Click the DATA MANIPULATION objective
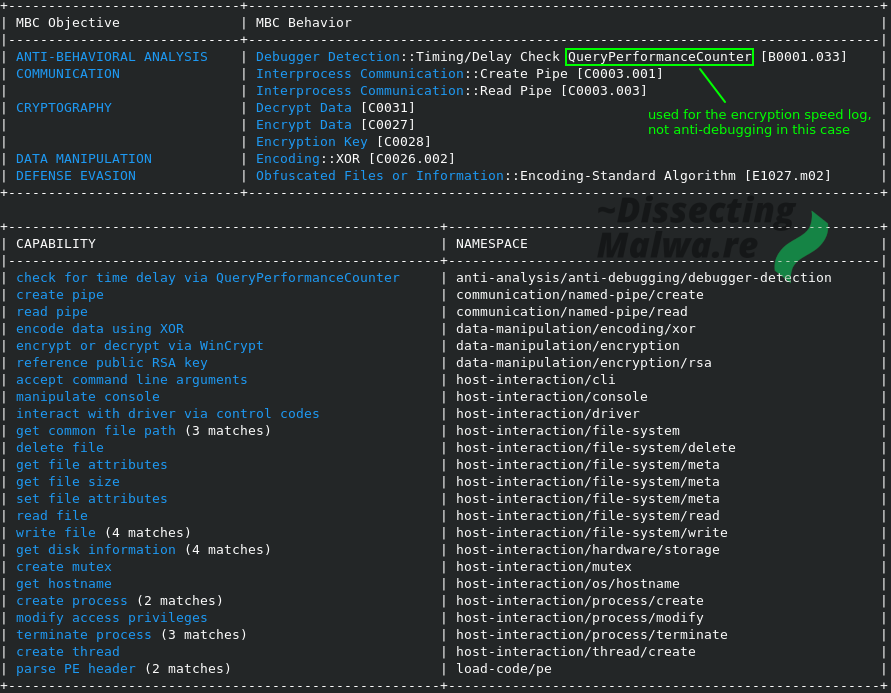The image size is (891, 693). point(84,158)
